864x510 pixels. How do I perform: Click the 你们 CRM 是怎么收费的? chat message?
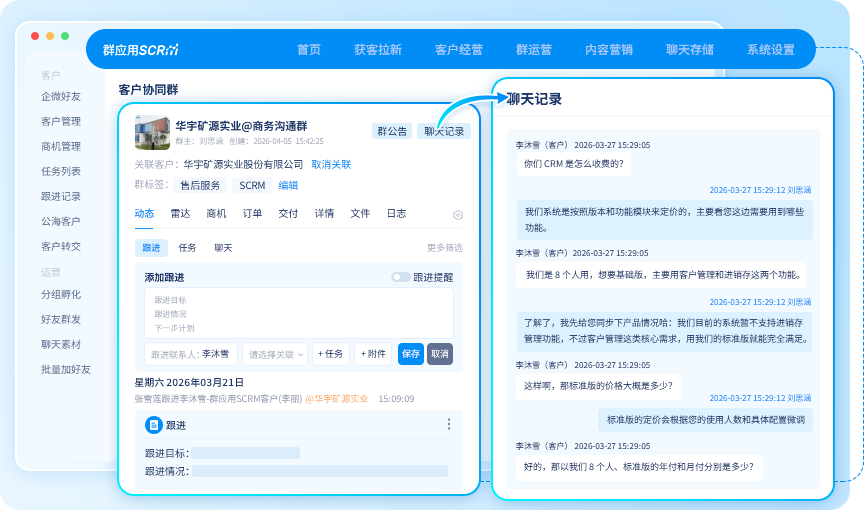coord(574,164)
